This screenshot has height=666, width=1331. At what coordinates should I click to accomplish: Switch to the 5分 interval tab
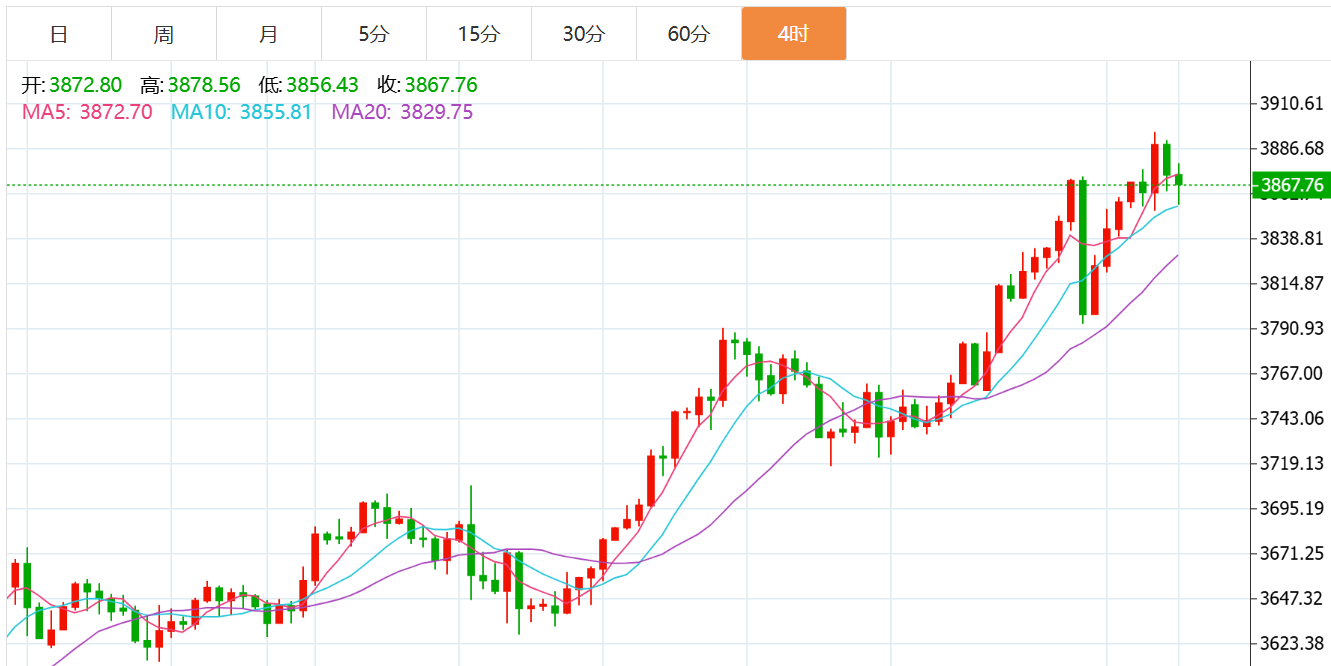374,34
